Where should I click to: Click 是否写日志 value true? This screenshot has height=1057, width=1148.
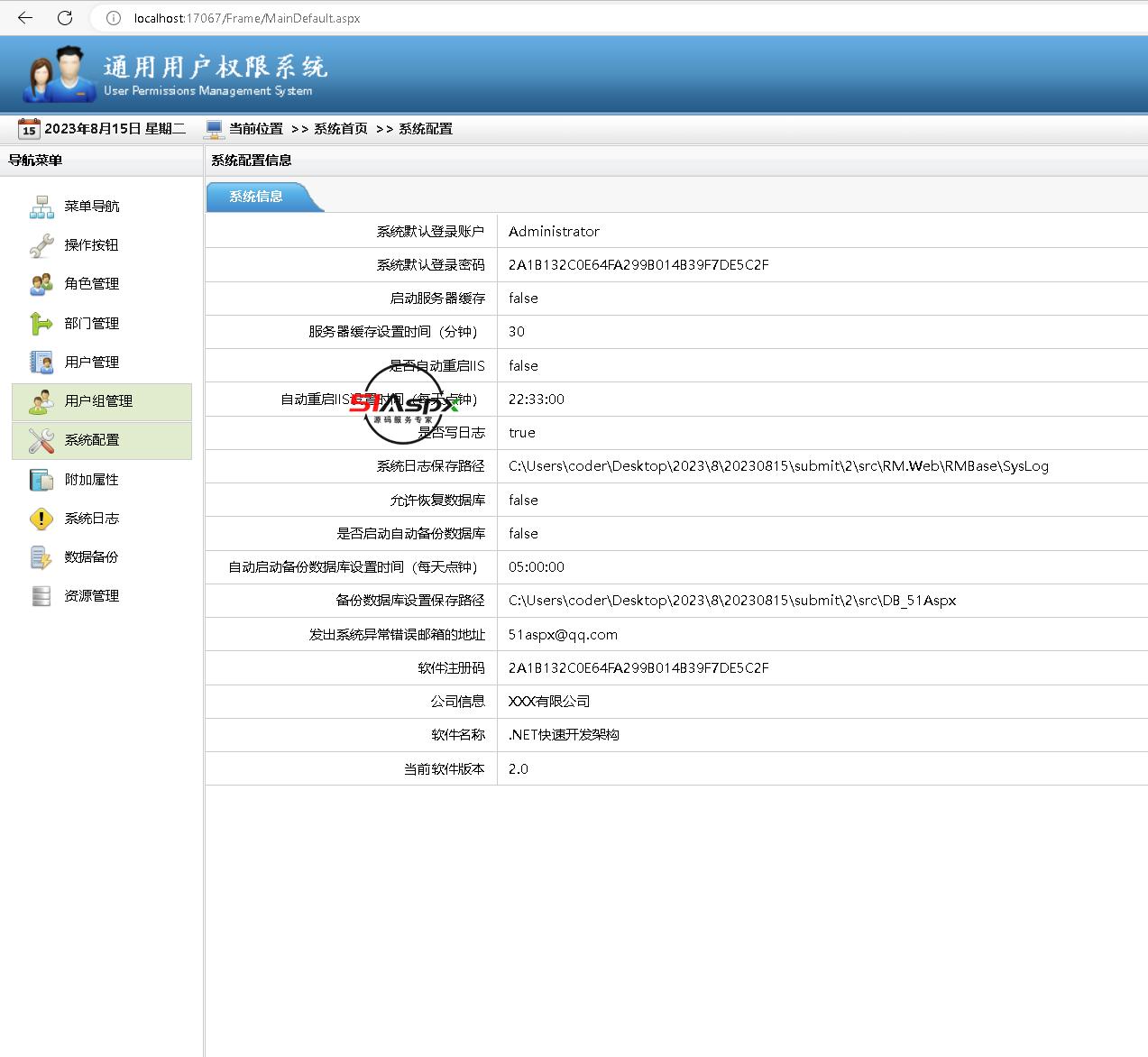(522, 433)
